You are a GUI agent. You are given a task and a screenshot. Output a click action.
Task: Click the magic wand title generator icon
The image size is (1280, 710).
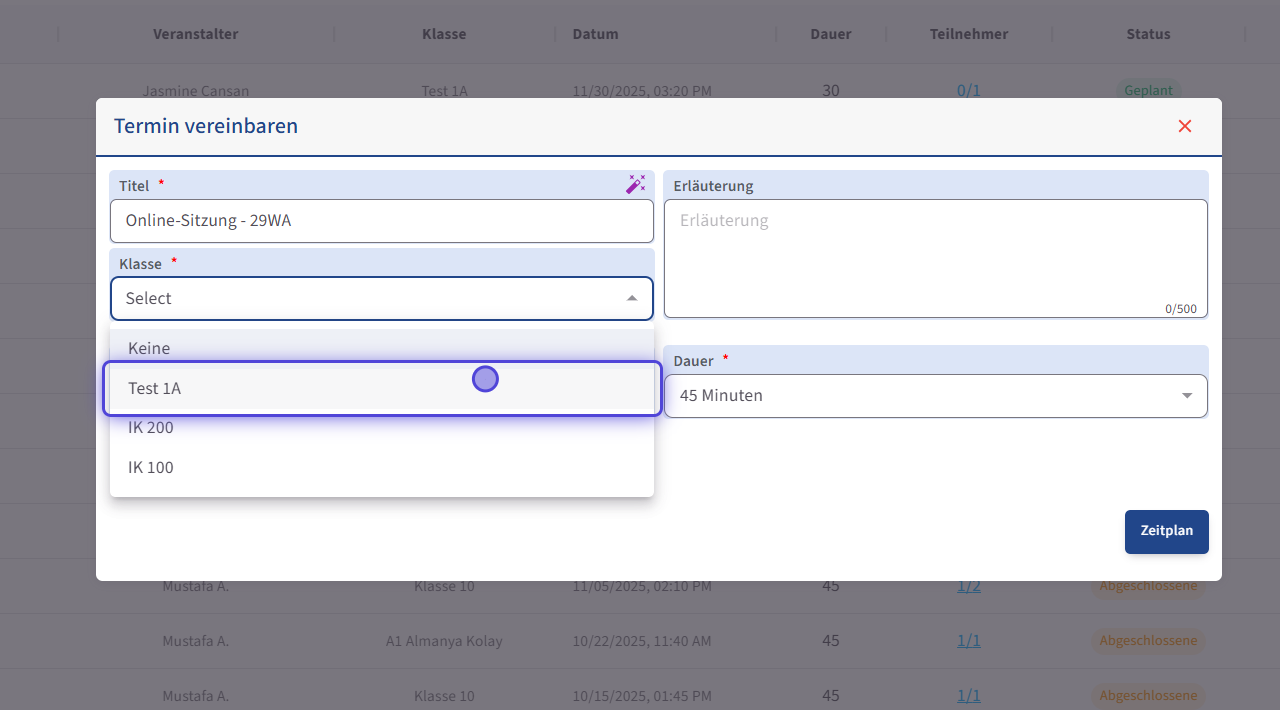pyautogui.click(x=635, y=184)
